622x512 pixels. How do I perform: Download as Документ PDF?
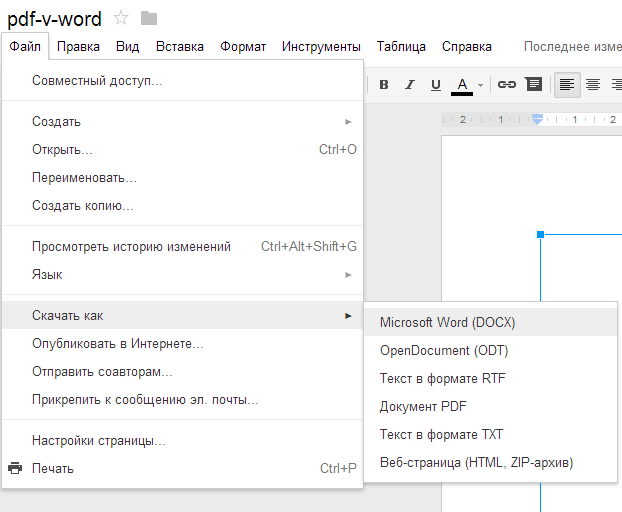click(x=491, y=406)
